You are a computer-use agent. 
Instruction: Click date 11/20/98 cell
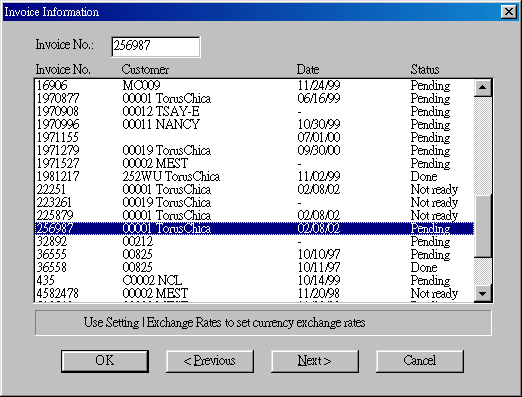tap(319, 293)
